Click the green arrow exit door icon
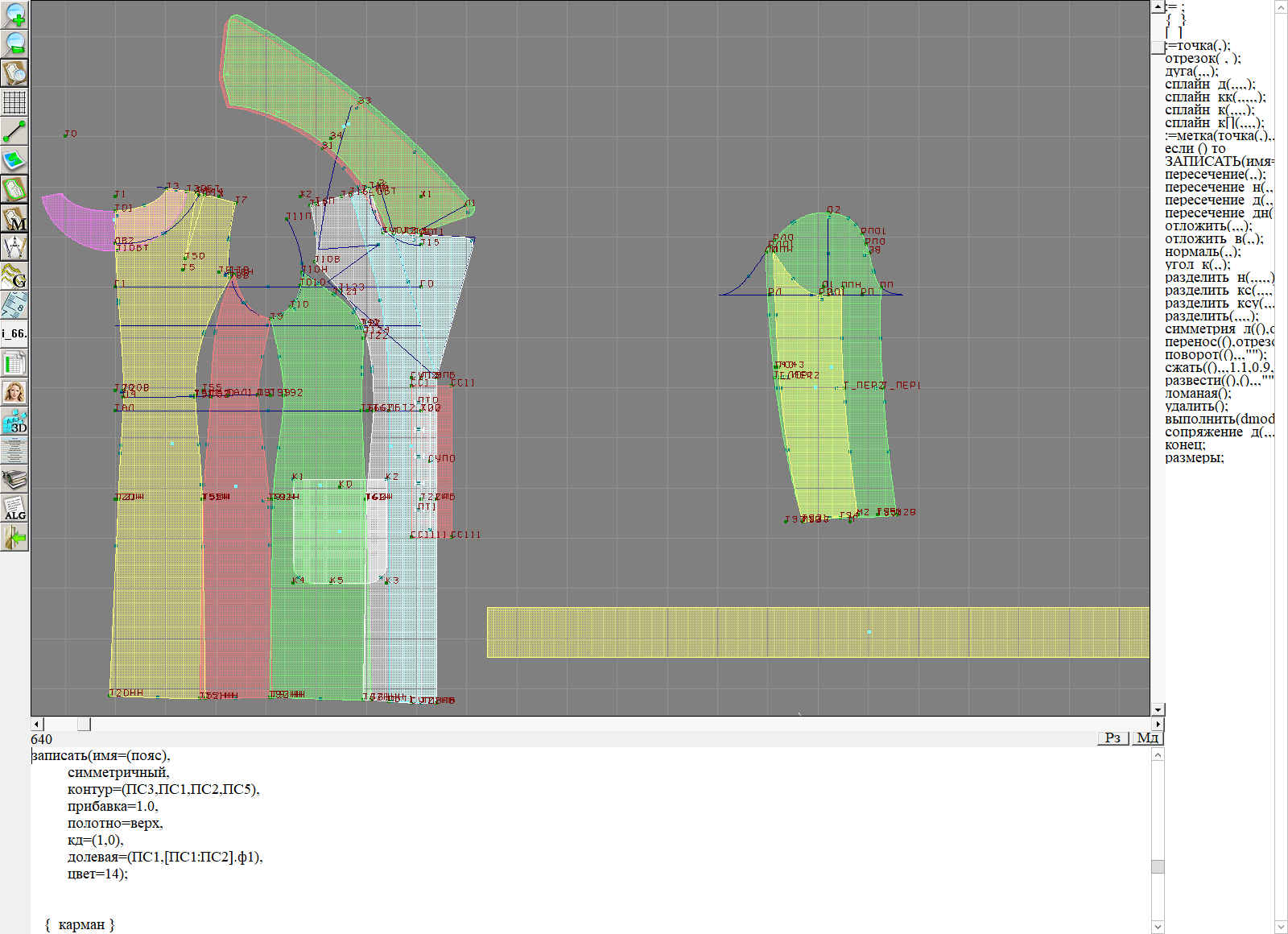The image size is (1288, 934). coord(14,537)
